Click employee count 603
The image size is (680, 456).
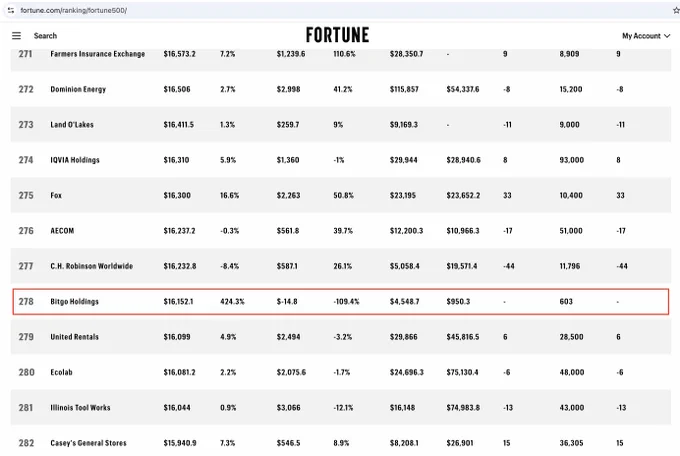pyautogui.click(x=566, y=302)
